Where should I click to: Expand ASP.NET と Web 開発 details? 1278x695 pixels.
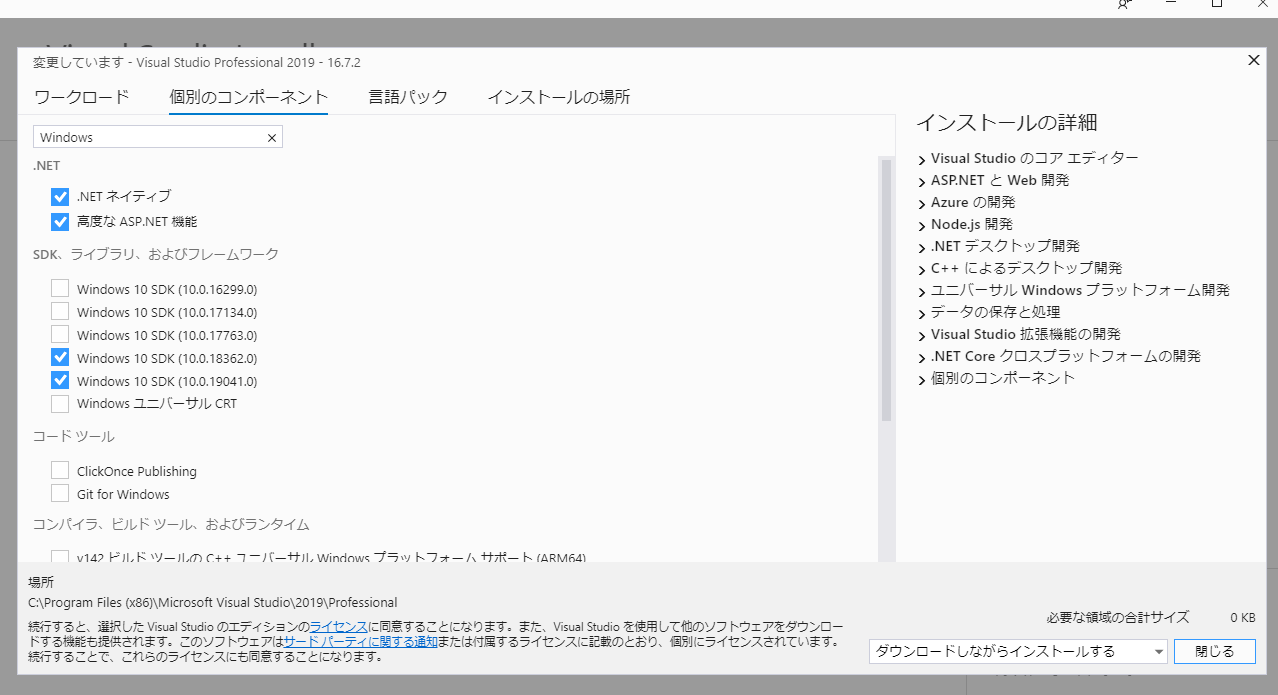tap(922, 181)
